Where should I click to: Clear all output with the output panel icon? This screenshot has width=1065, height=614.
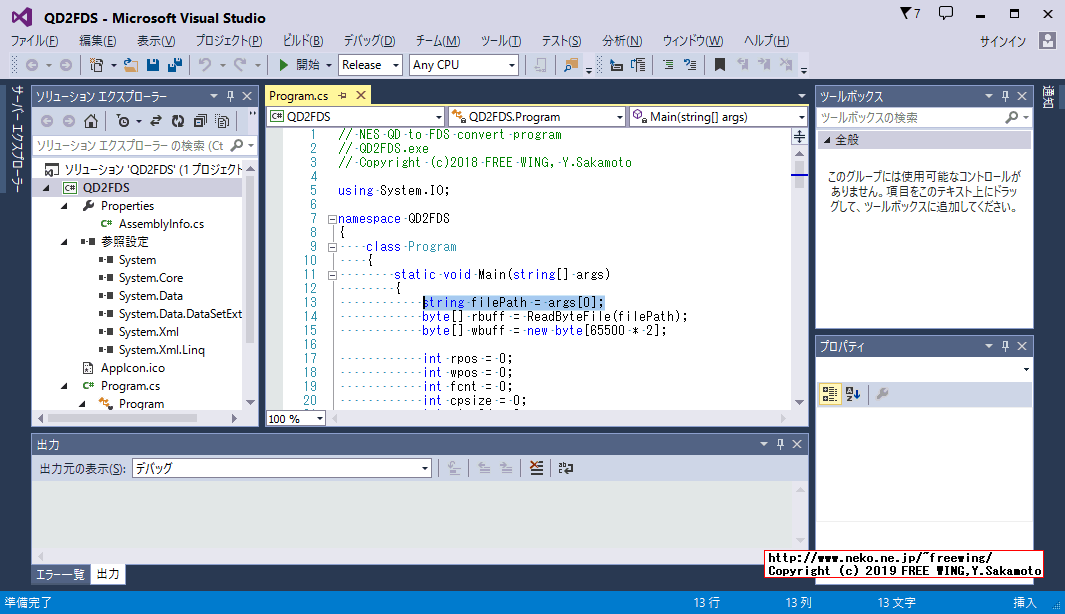point(537,468)
